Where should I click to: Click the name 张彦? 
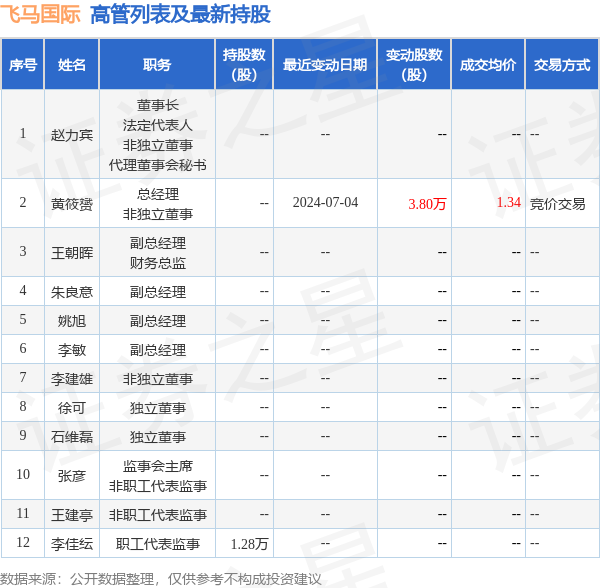coord(72,476)
